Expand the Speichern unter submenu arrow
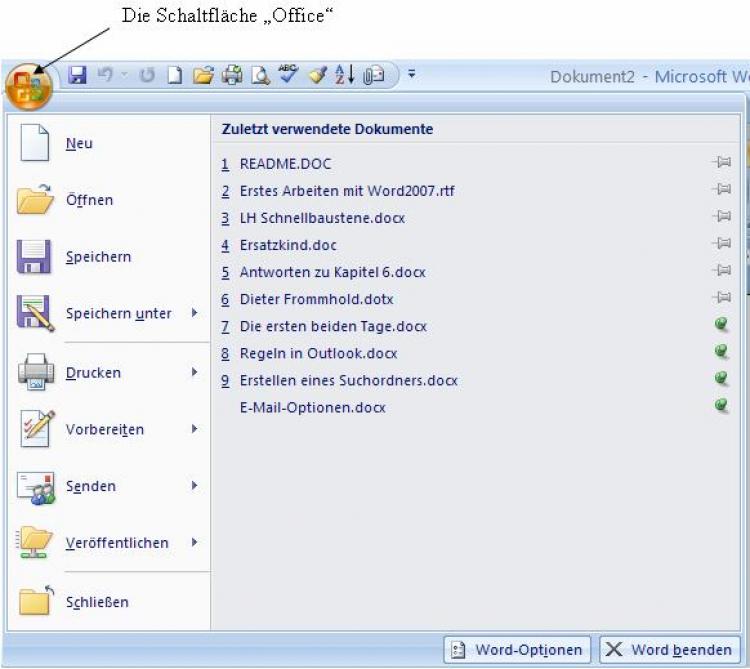750x669 pixels. pos(194,314)
